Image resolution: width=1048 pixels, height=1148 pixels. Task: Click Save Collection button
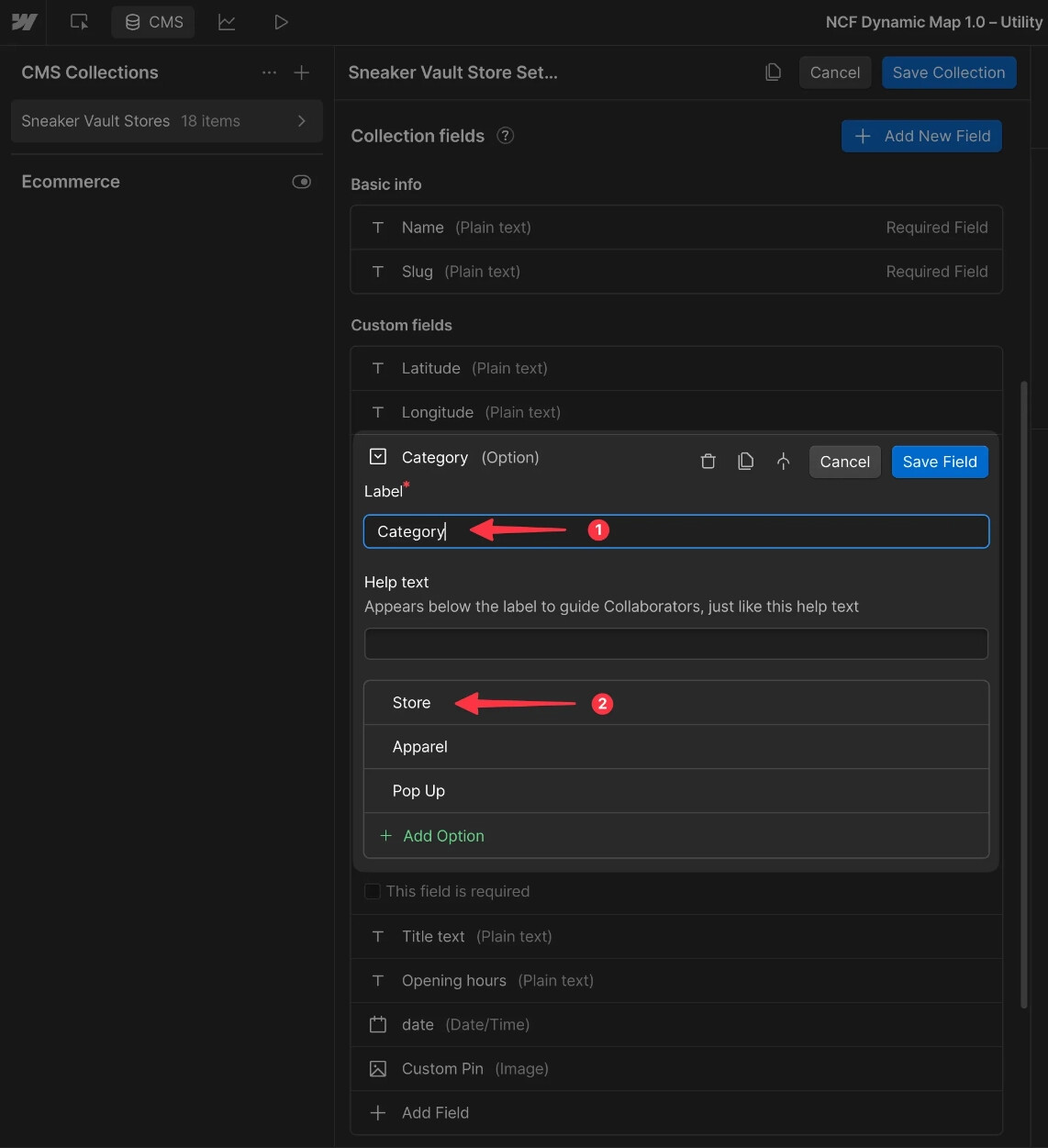(949, 72)
